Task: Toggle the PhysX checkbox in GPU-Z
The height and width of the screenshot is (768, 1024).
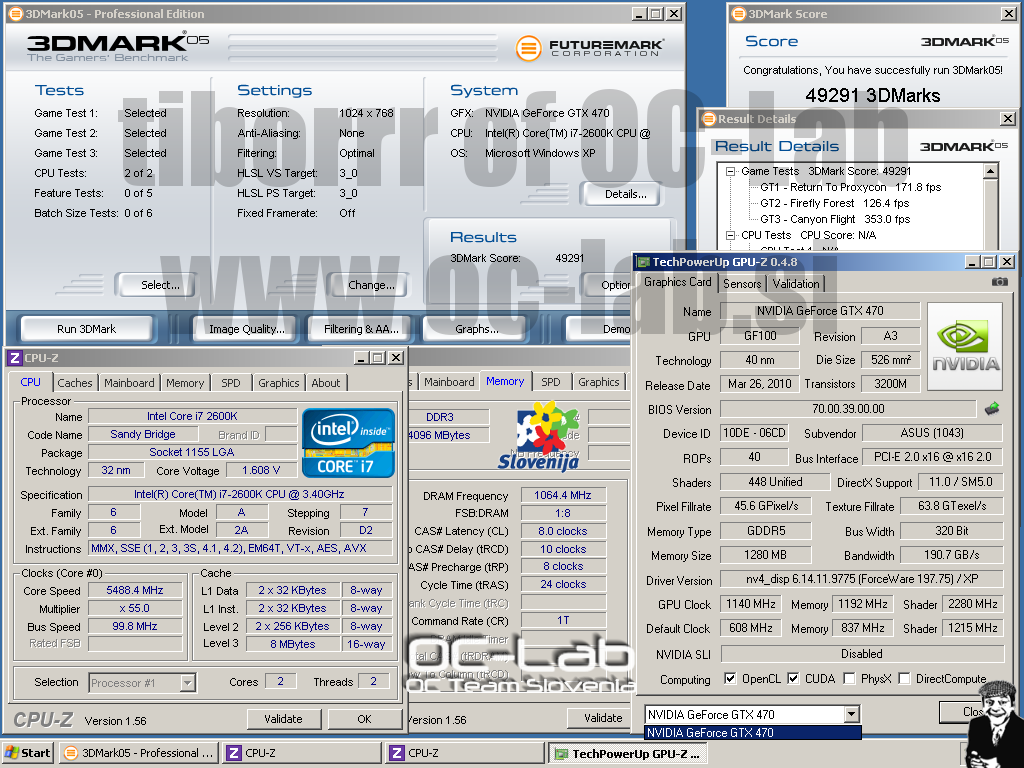Action: click(849, 679)
